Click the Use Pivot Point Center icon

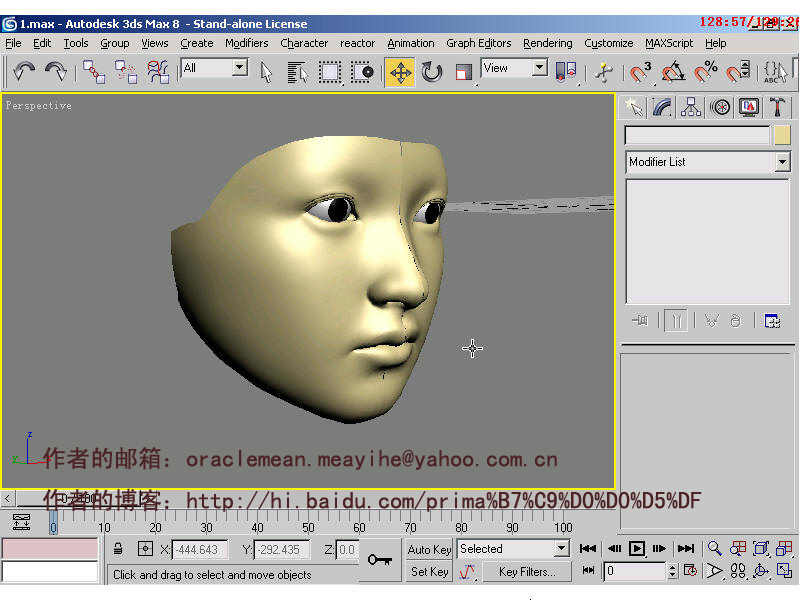[566, 72]
